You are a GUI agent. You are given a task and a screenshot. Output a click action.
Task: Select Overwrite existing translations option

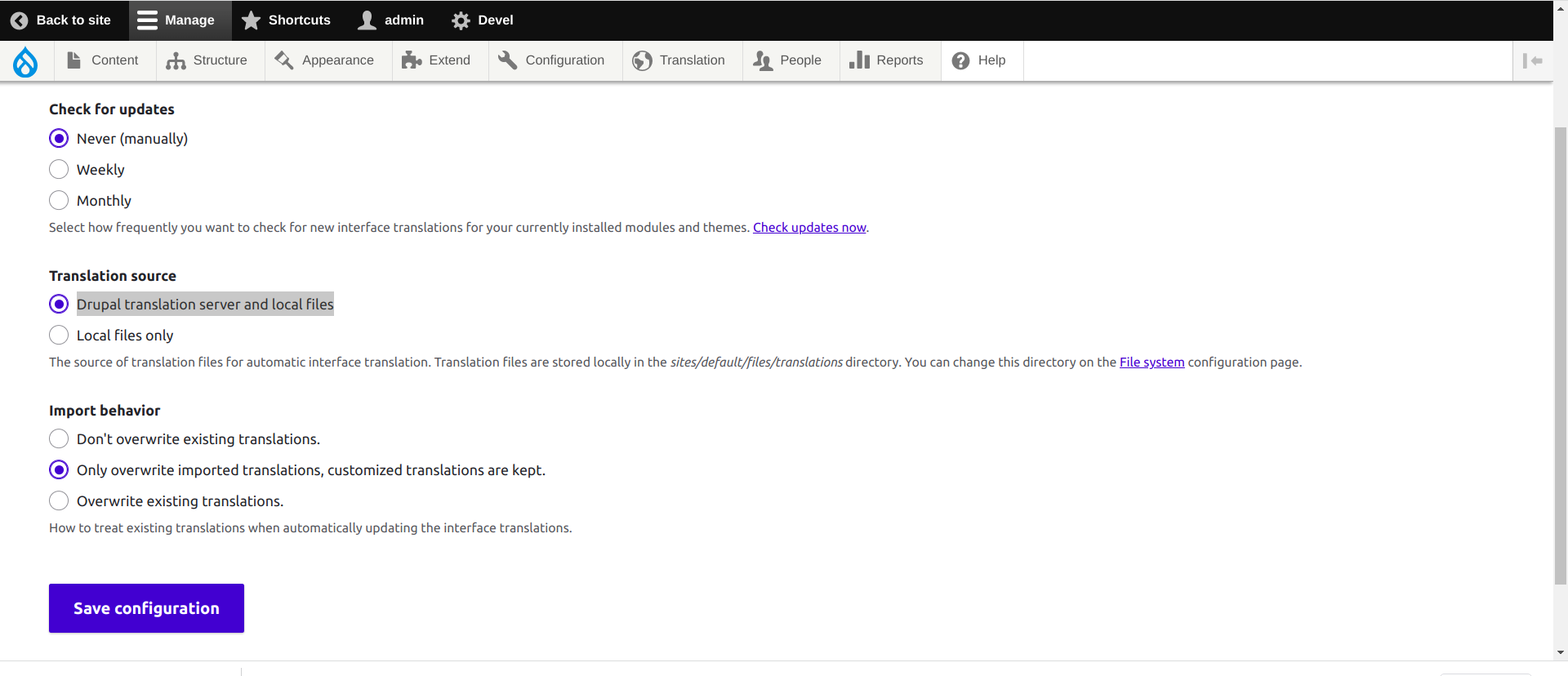(59, 501)
